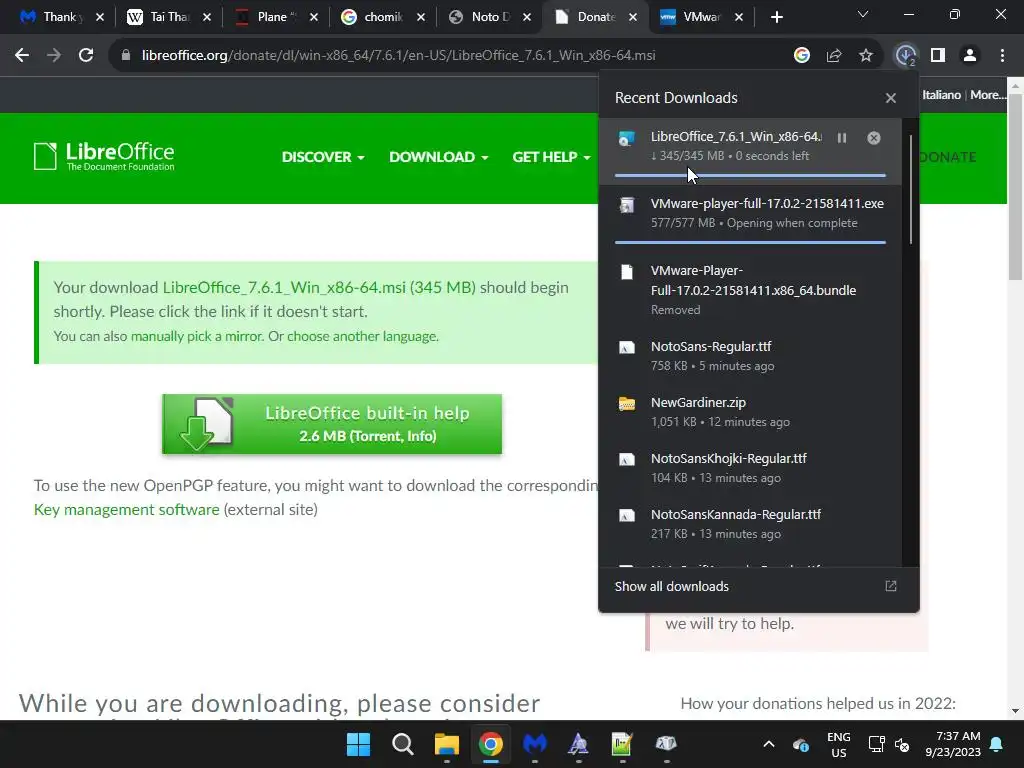The width and height of the screenshot is (1024, 768).
Task: Open popout icon next to Show all downloads
Action: (x=891, y=586)
